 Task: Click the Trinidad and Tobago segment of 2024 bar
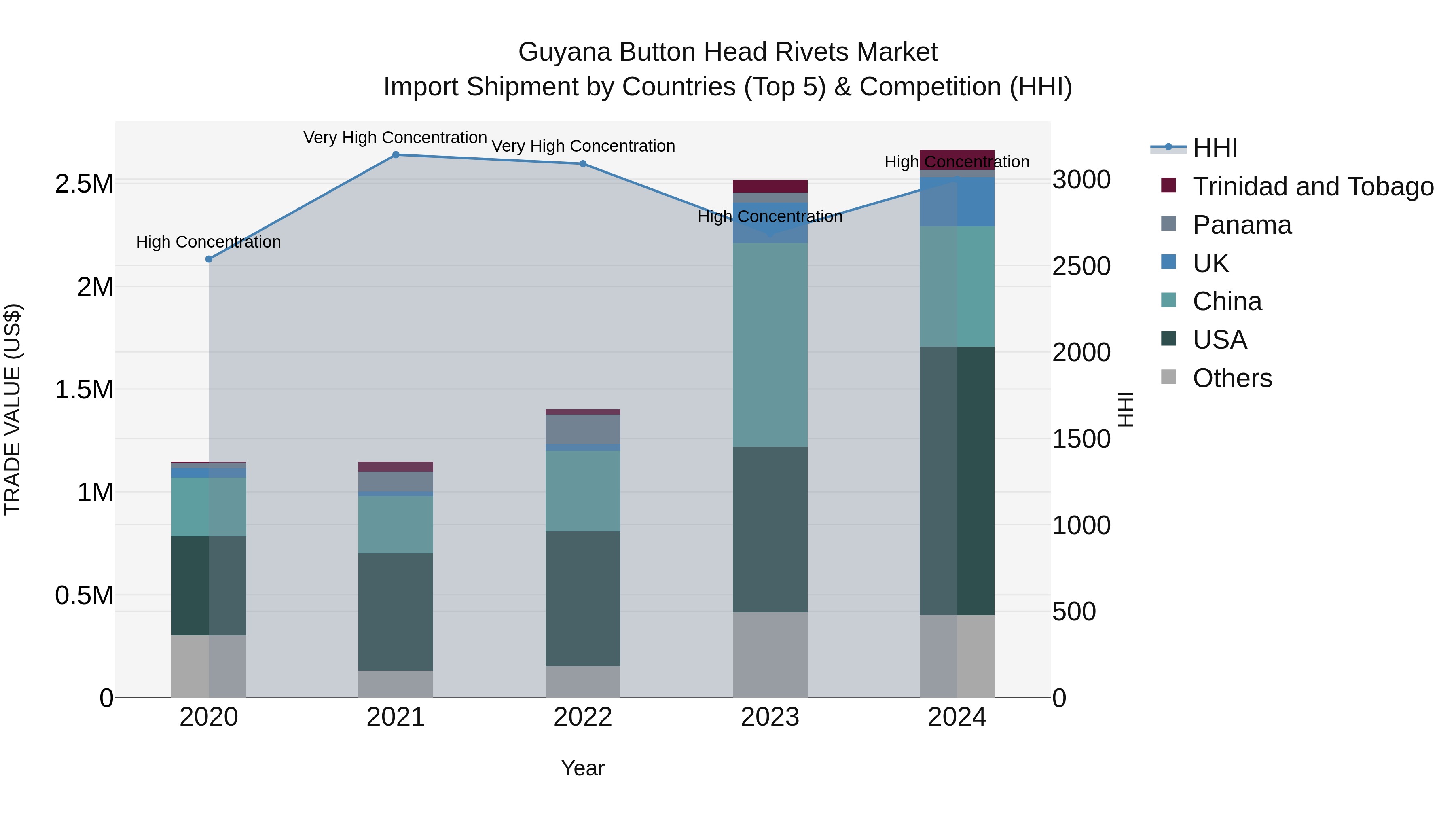coord(957,160)
